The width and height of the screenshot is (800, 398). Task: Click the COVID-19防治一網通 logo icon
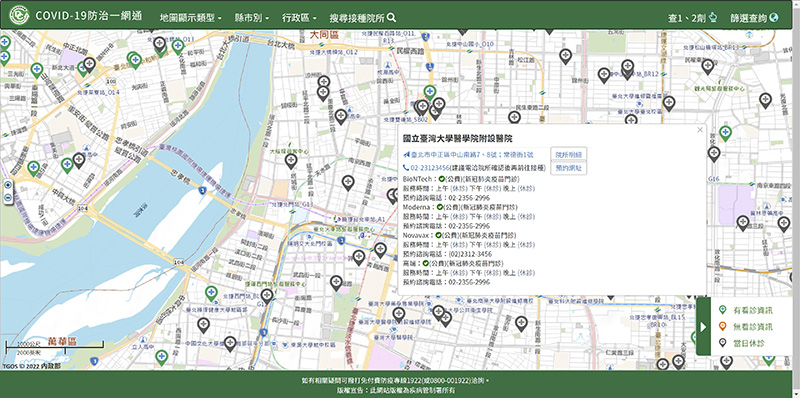click(19, 15)
